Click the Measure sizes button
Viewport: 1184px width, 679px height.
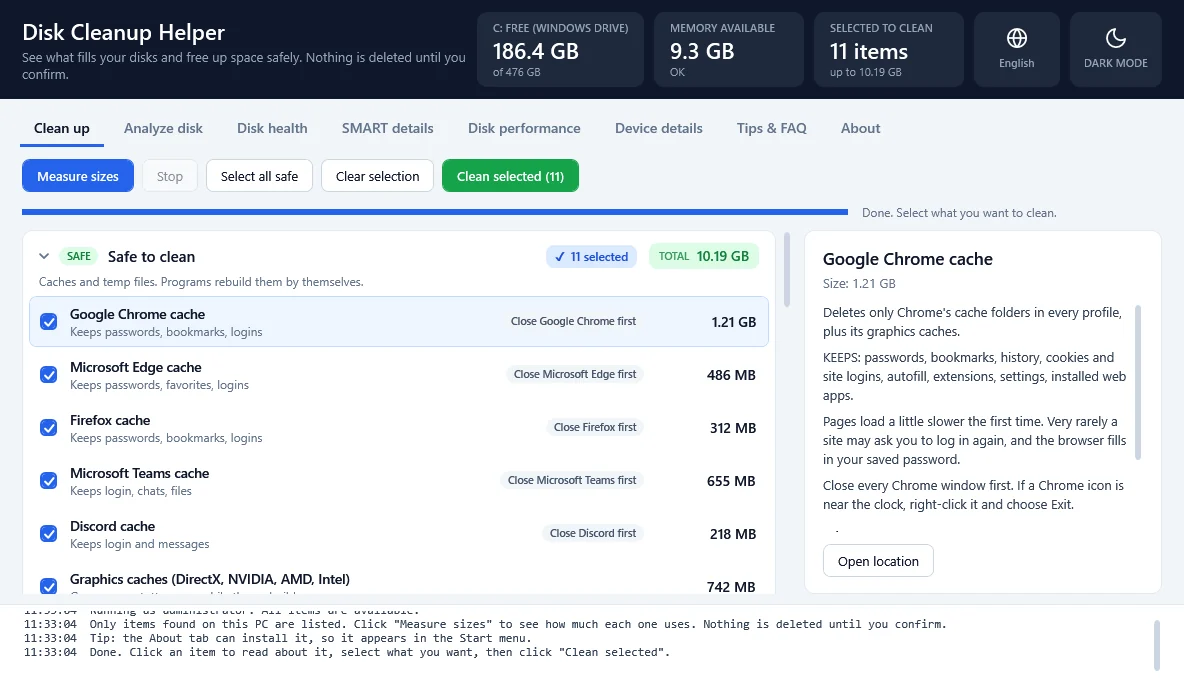click(78, 176)
